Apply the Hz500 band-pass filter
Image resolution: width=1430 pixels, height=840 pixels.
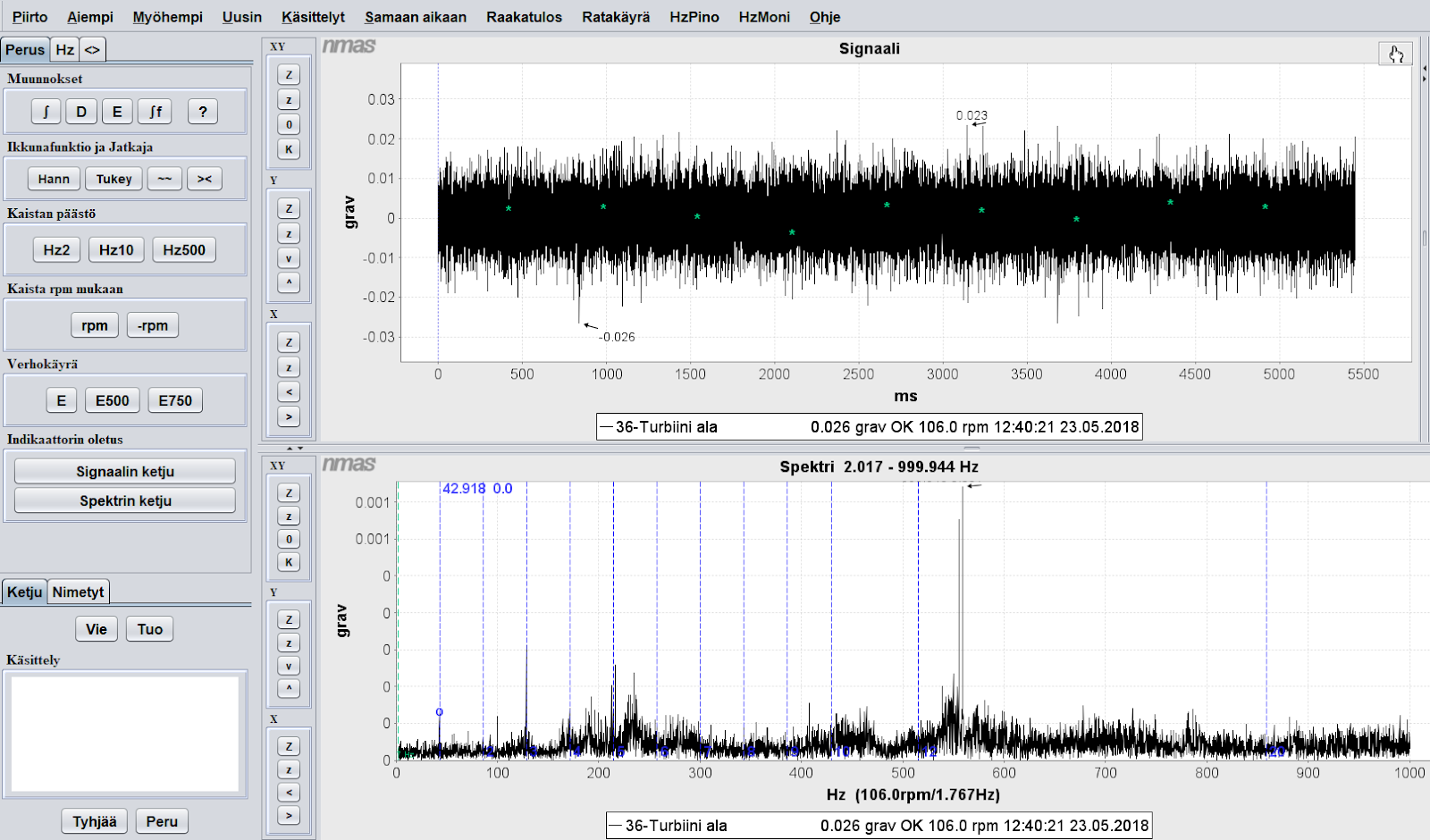pos(184,250)
